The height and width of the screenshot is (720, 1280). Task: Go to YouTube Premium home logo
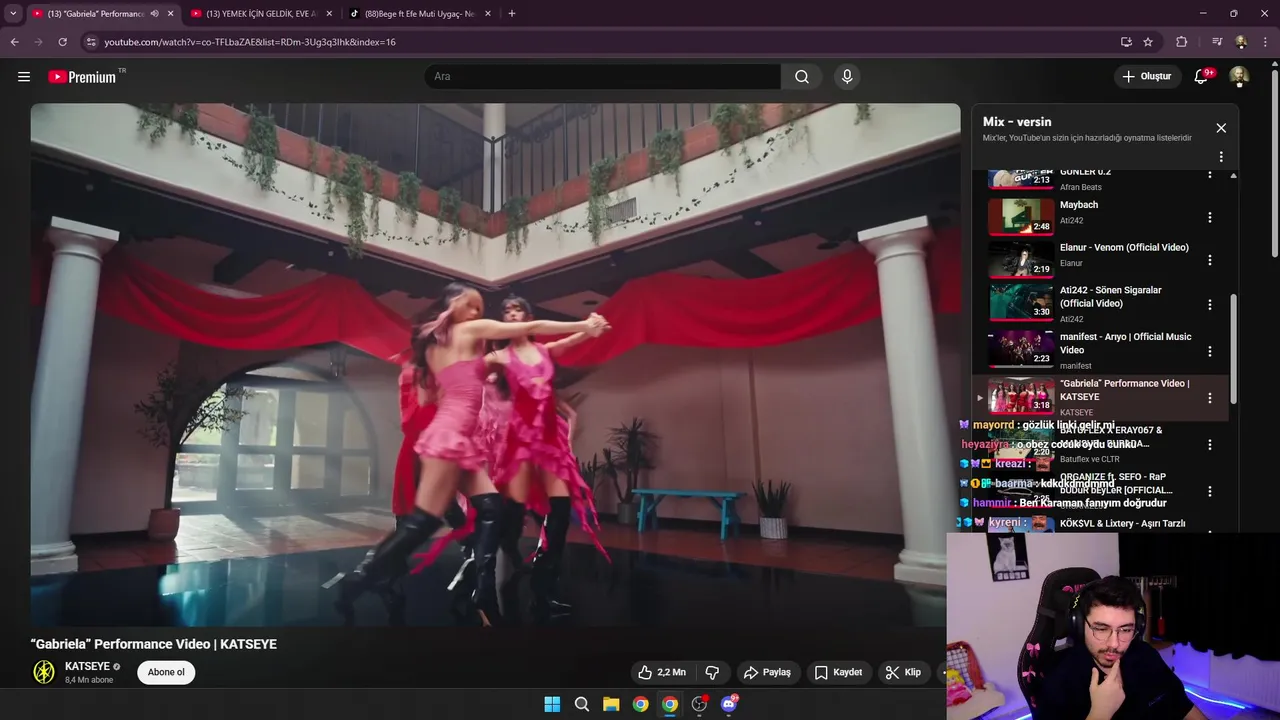[82, 77]
